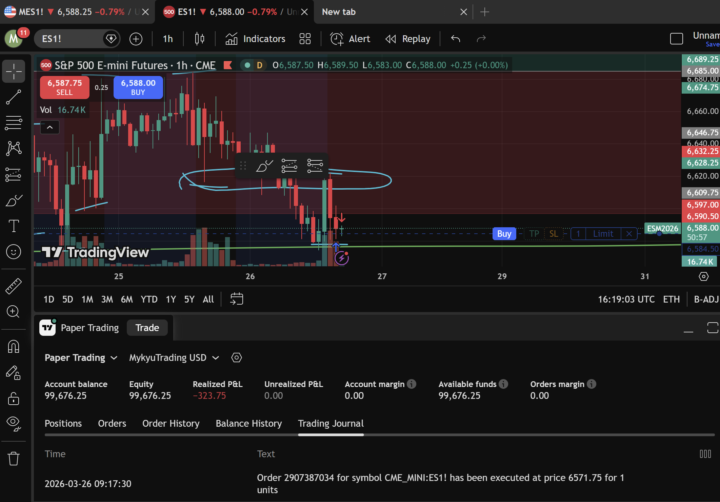The width and height of the screenshot is (720, 502).
Task: Open the patterns tool in sidebar
Action: pos(14,148)
